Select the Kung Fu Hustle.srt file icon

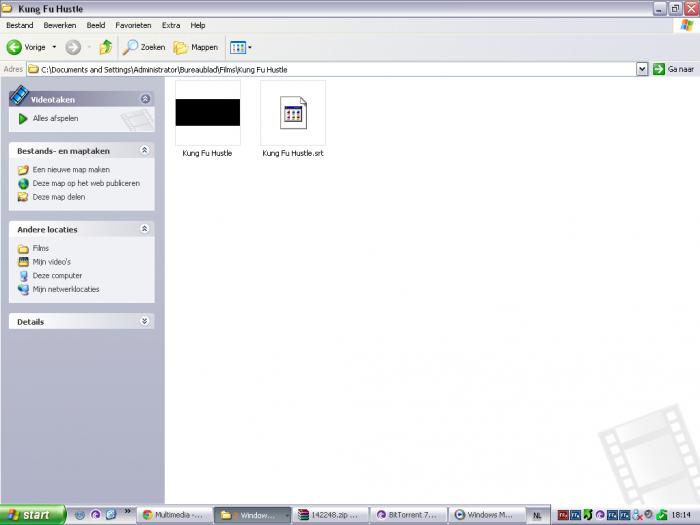pos(293,112)
